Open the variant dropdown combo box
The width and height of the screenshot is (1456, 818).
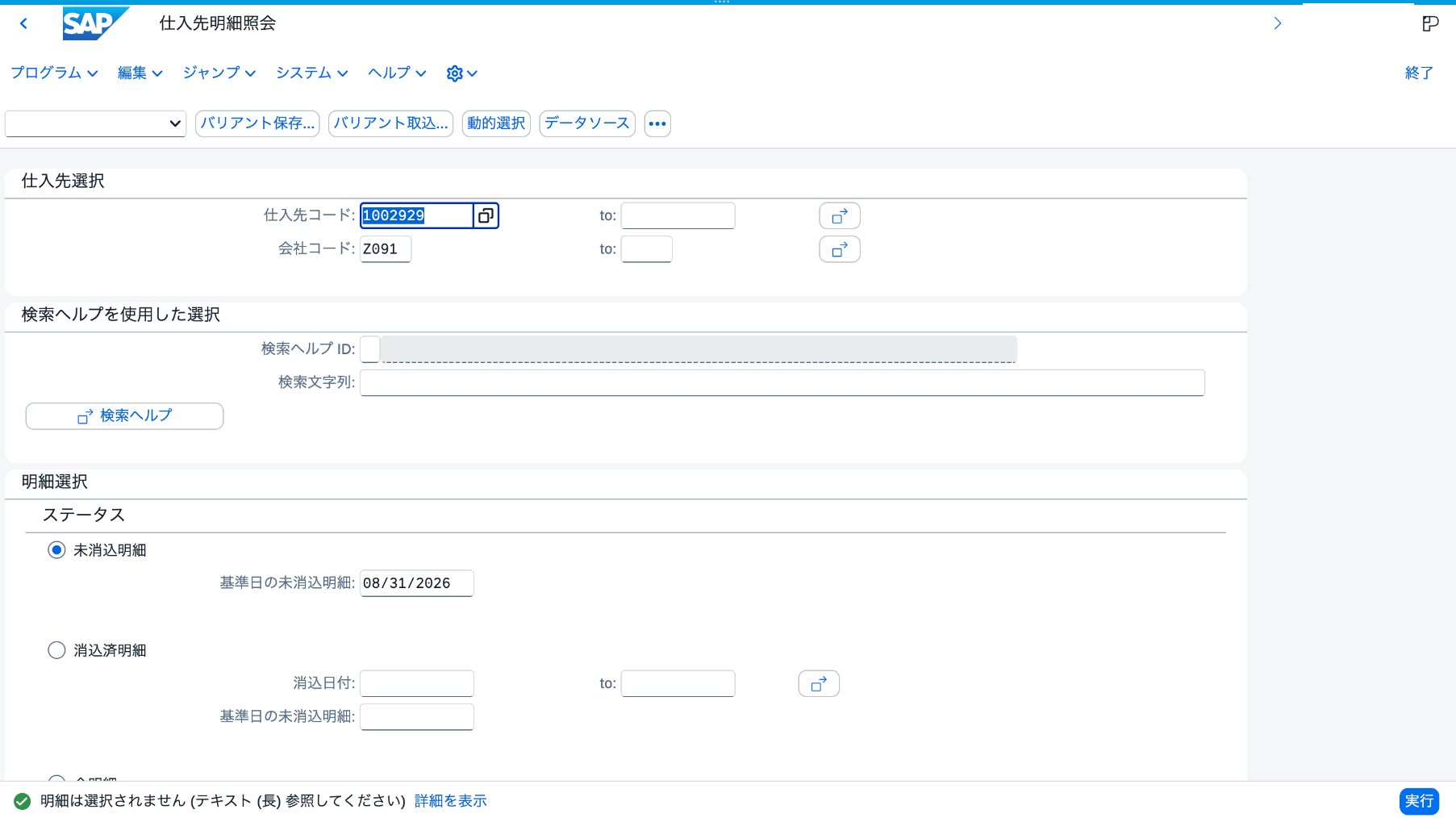(x=95, y=123)
